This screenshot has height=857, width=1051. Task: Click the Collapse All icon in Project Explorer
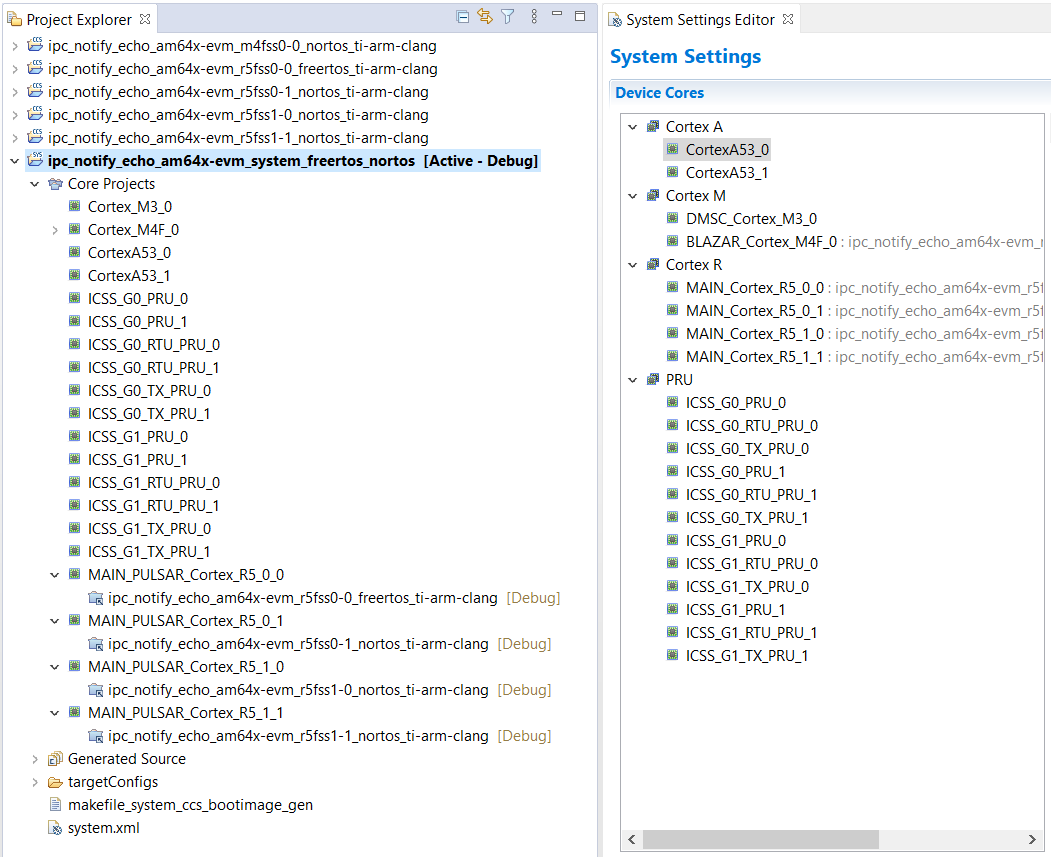pos(462,17)
